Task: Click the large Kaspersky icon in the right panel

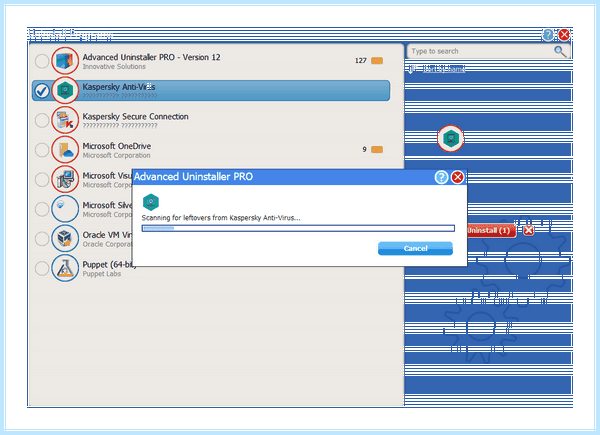Action: coord(451,138)
